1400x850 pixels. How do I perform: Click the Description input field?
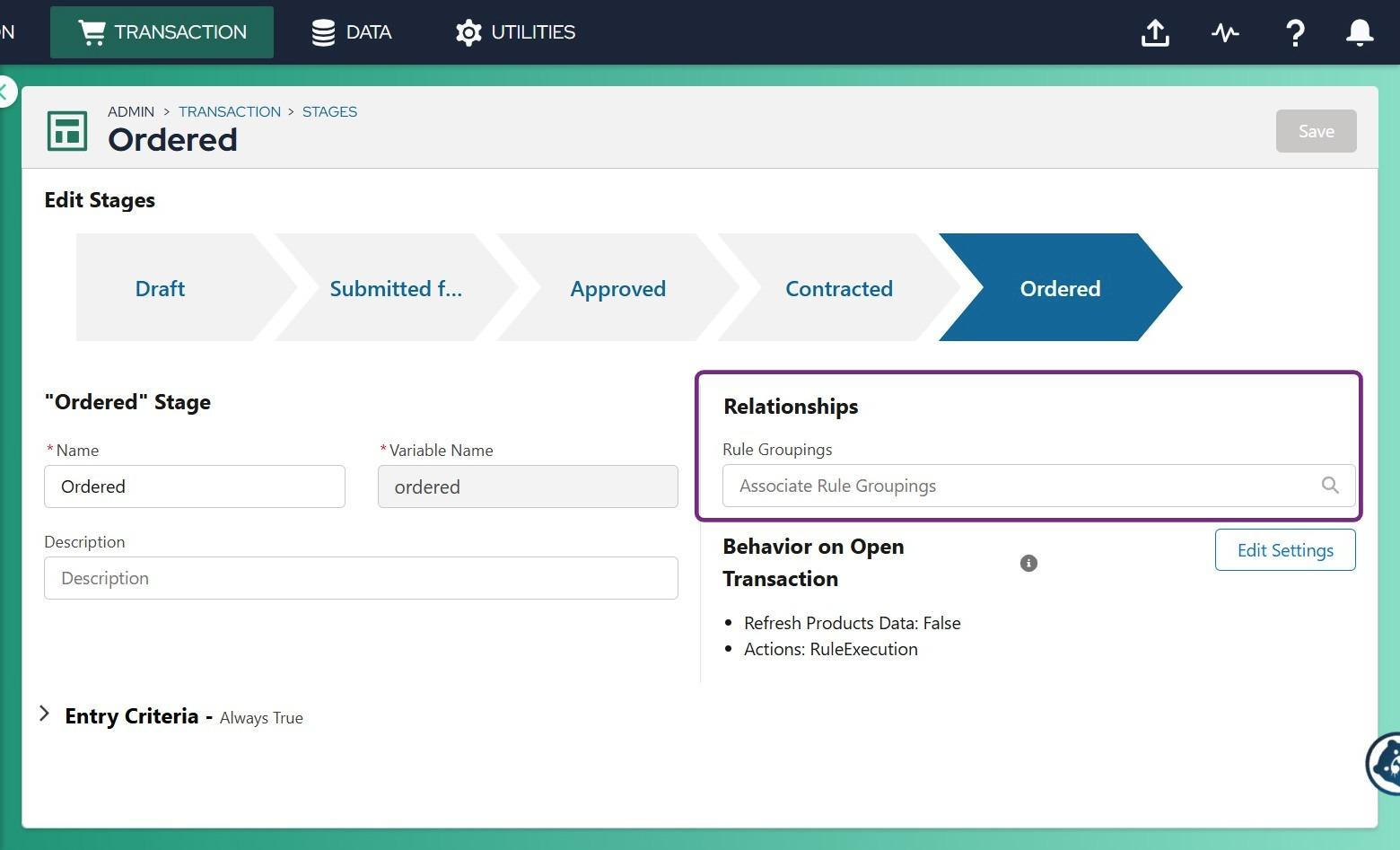point(361,578)
